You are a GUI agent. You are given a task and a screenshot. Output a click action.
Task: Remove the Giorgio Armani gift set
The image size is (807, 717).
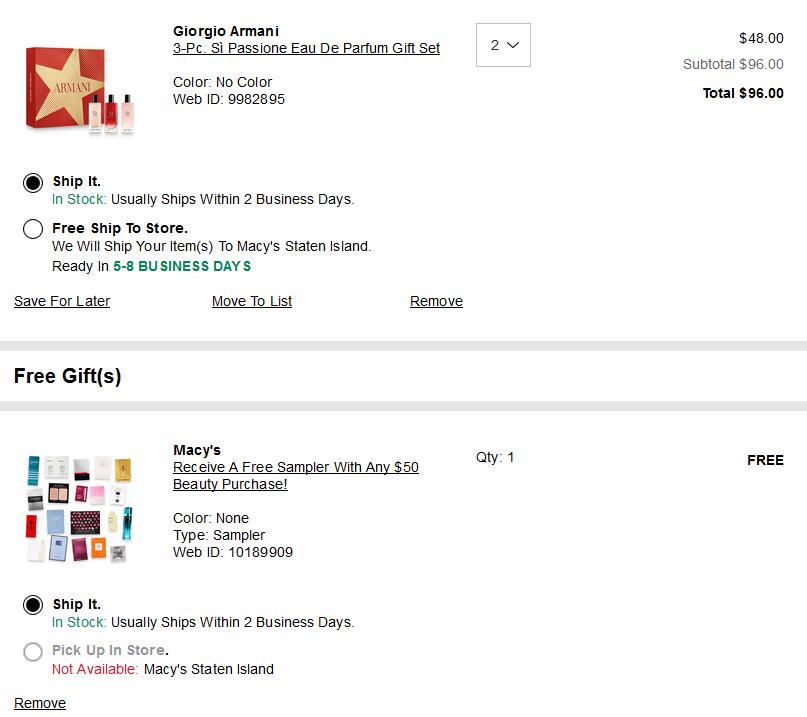point(436,301)
